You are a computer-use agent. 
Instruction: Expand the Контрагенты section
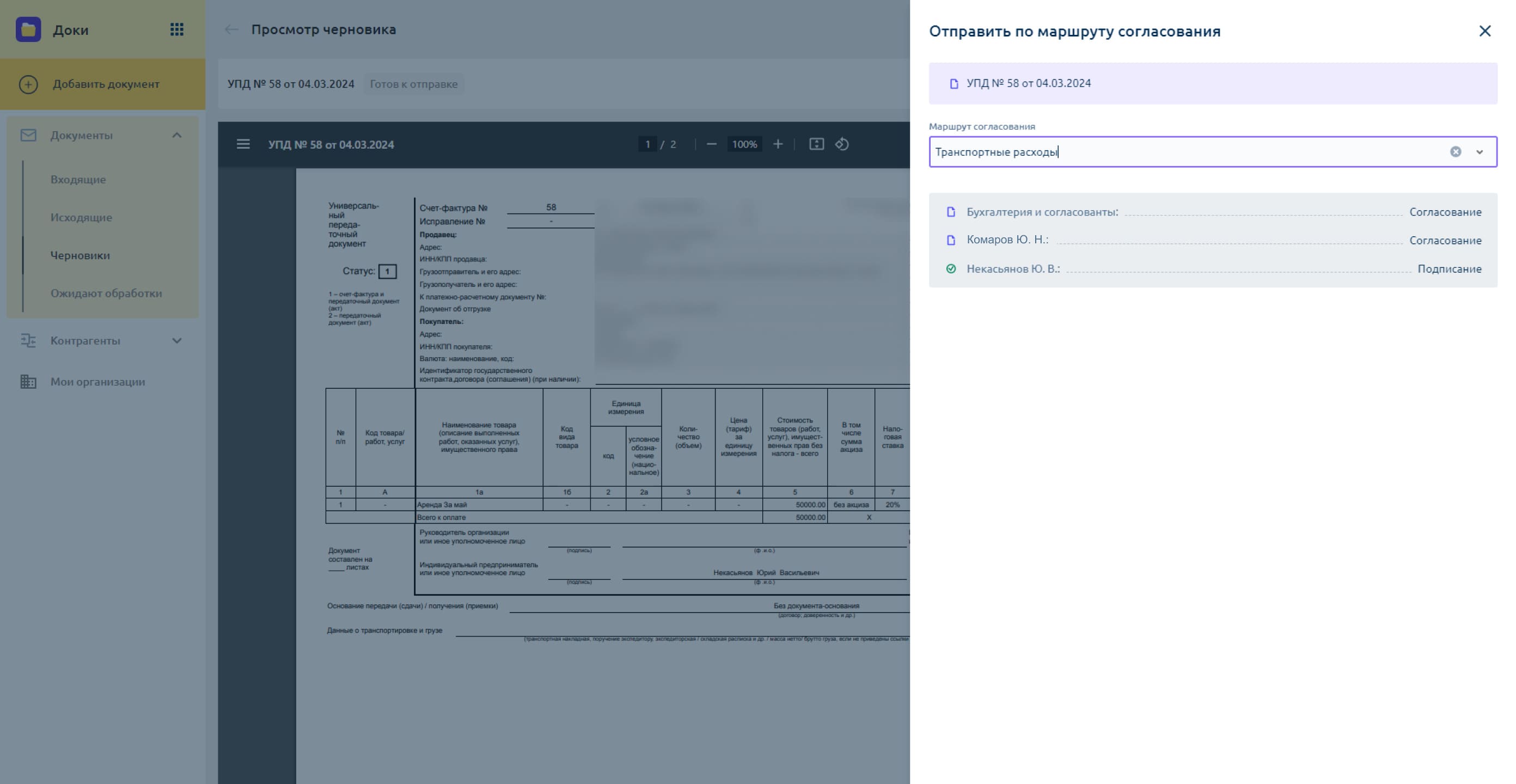(176, 341)
